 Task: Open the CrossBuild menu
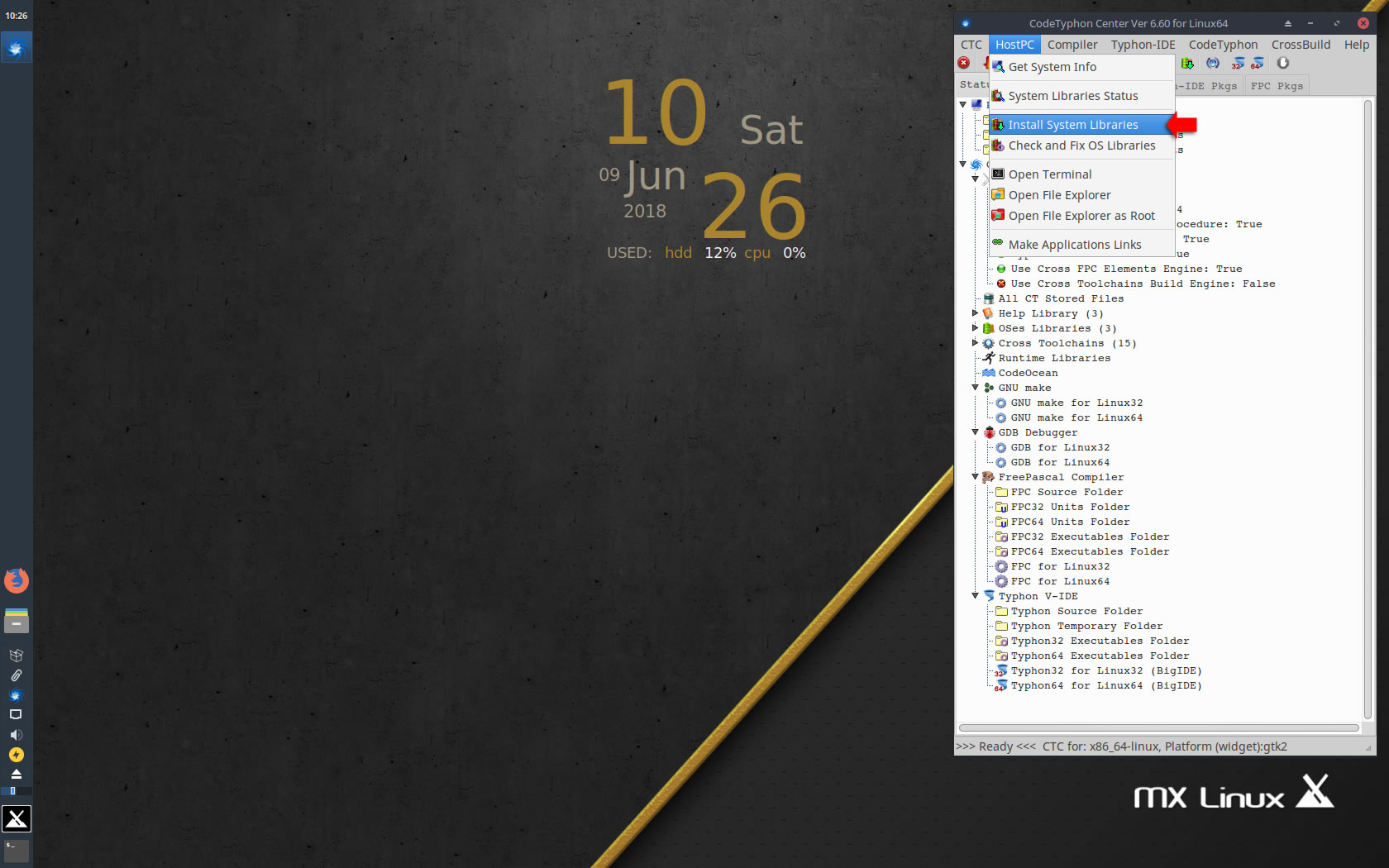click(1301, 45)
